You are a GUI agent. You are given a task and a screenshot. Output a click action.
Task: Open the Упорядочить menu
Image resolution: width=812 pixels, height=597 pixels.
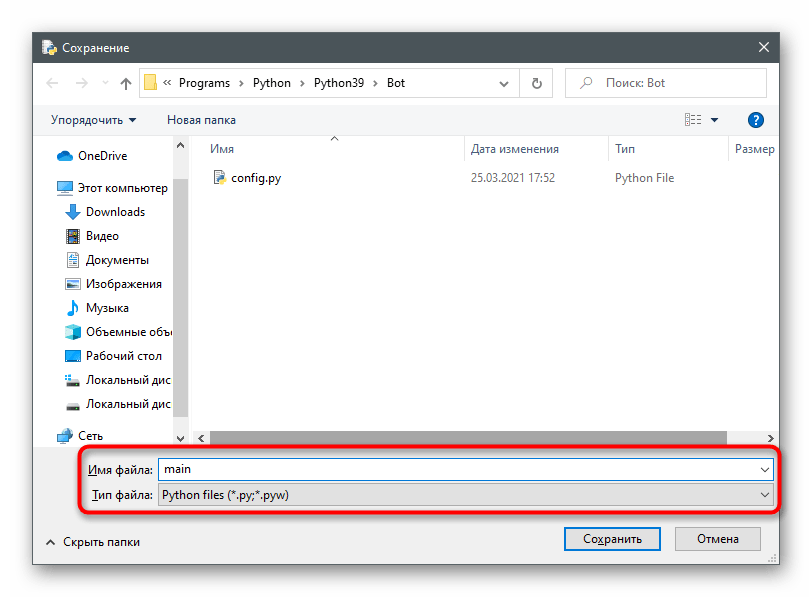[x=94, y=120]
